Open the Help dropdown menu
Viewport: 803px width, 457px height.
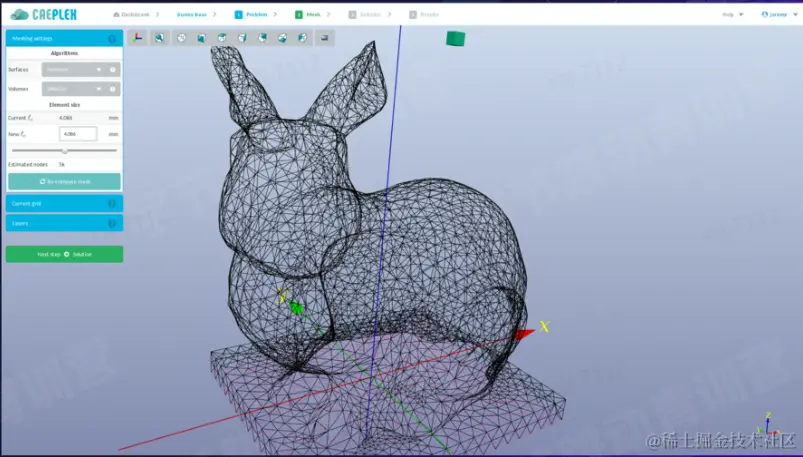click(x=732, y=14)
